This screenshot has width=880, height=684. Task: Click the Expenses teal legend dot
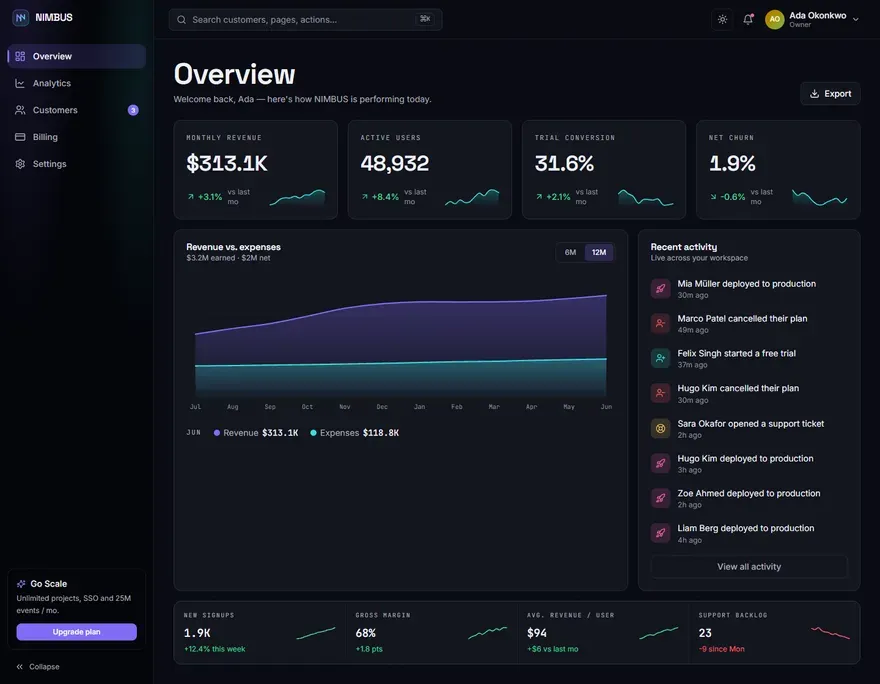tap(313, 433)
